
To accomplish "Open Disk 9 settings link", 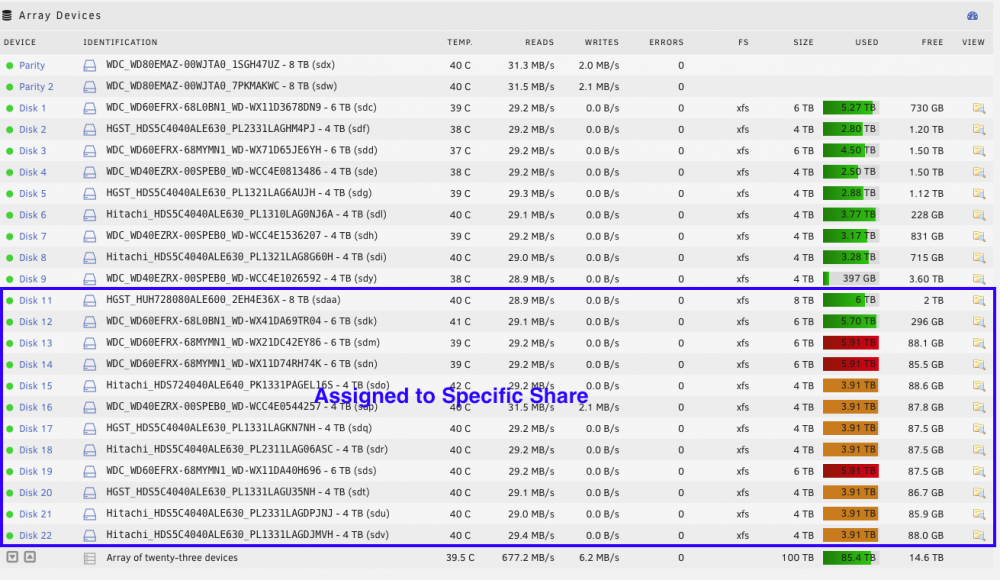I will pyautogui.click(x=33, y=279).
